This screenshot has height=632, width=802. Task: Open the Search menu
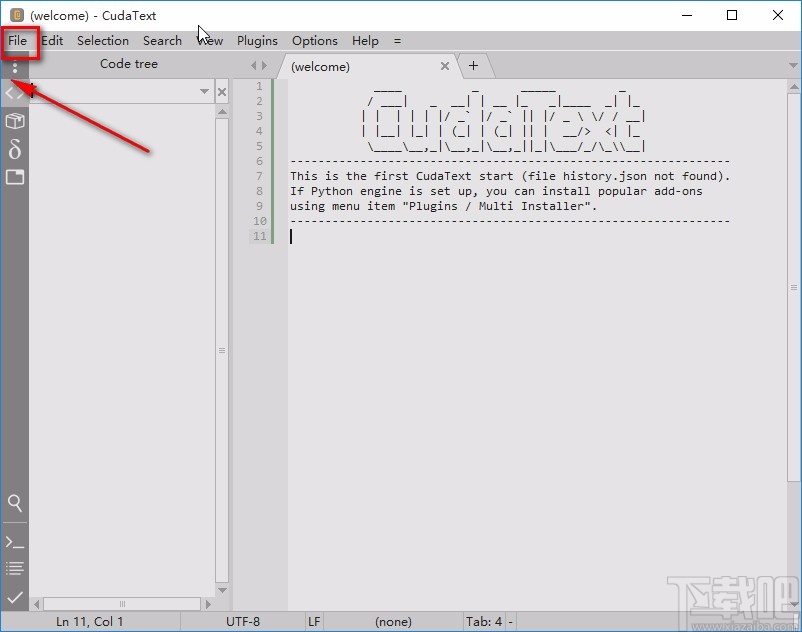point(162,40)
